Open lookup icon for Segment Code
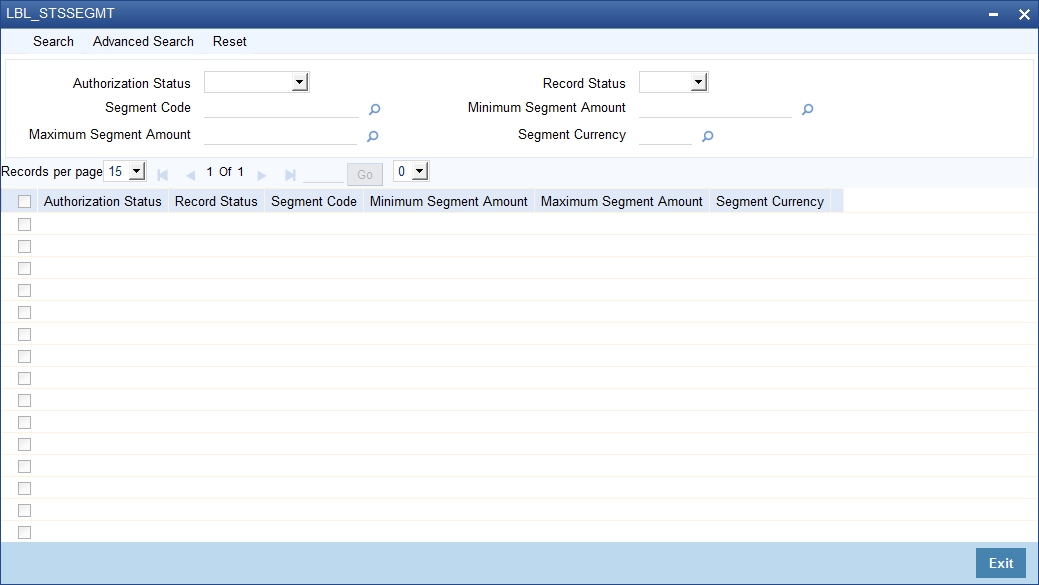The height and width of the screenshot is (585, 1039). (x=374, y=109)
